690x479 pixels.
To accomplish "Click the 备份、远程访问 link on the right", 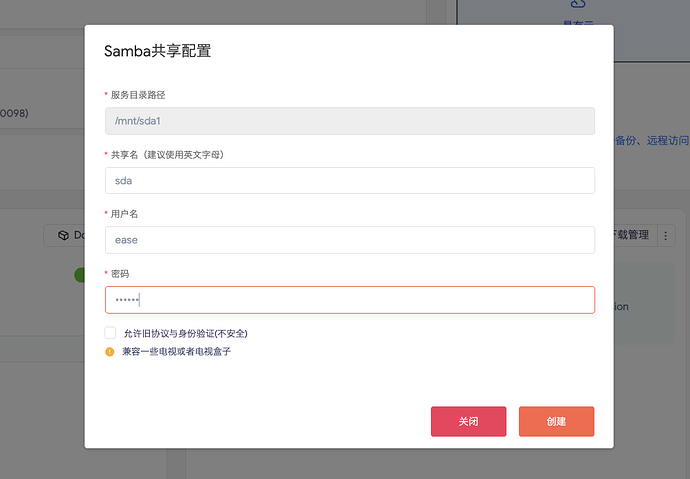I will click(651, 141).
